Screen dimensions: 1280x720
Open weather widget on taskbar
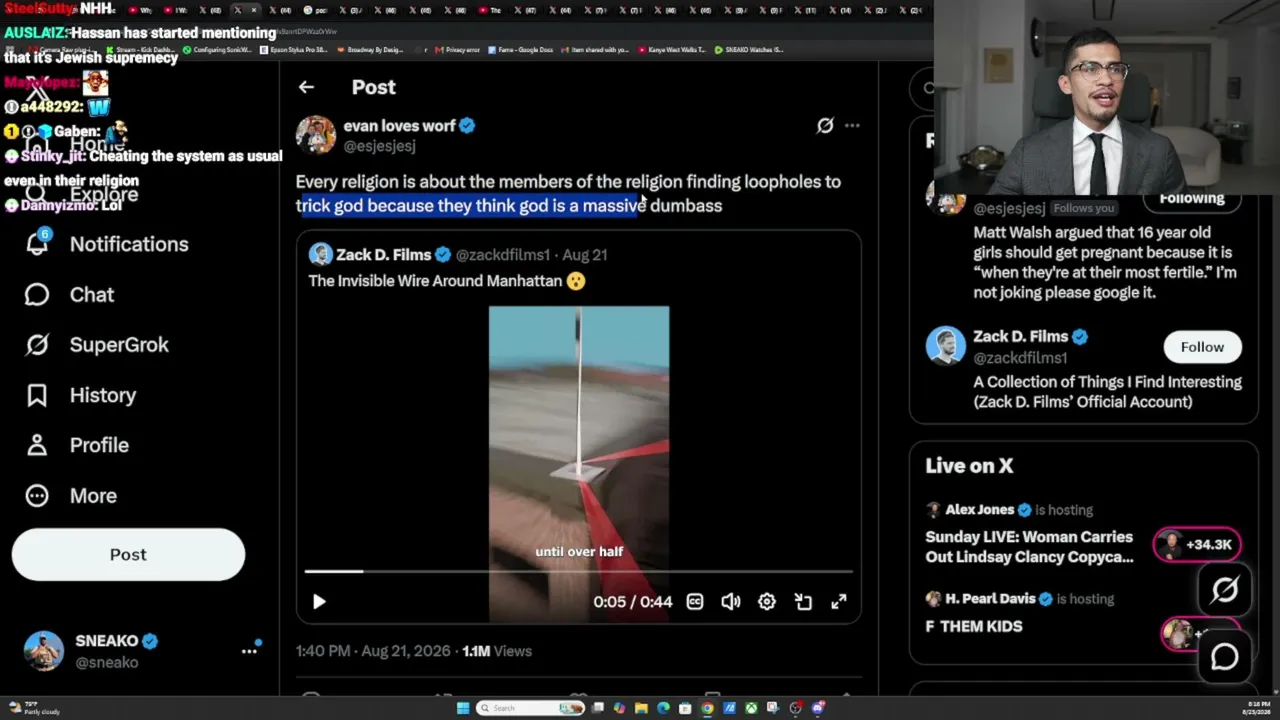[36, 708]
